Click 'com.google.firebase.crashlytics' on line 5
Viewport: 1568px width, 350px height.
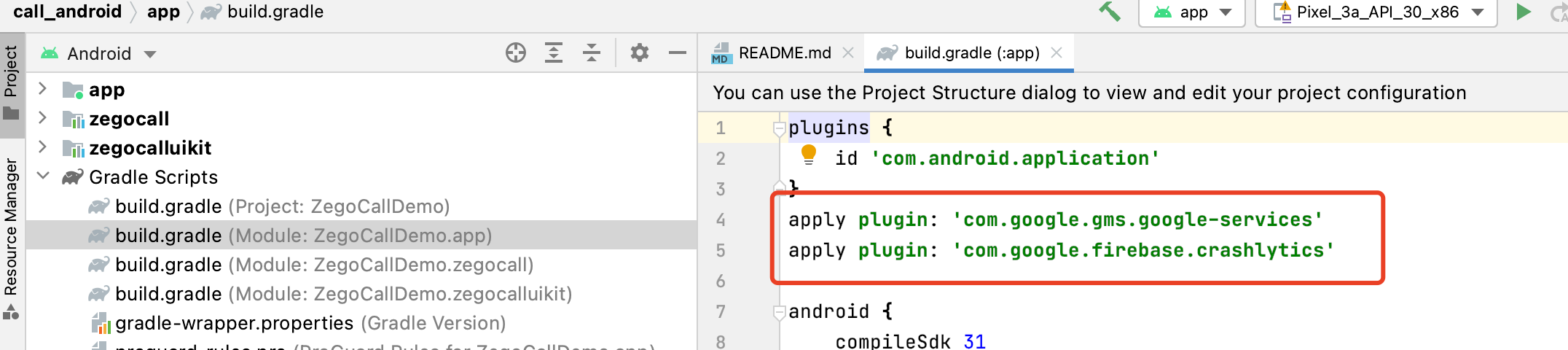pos(1143,251)
